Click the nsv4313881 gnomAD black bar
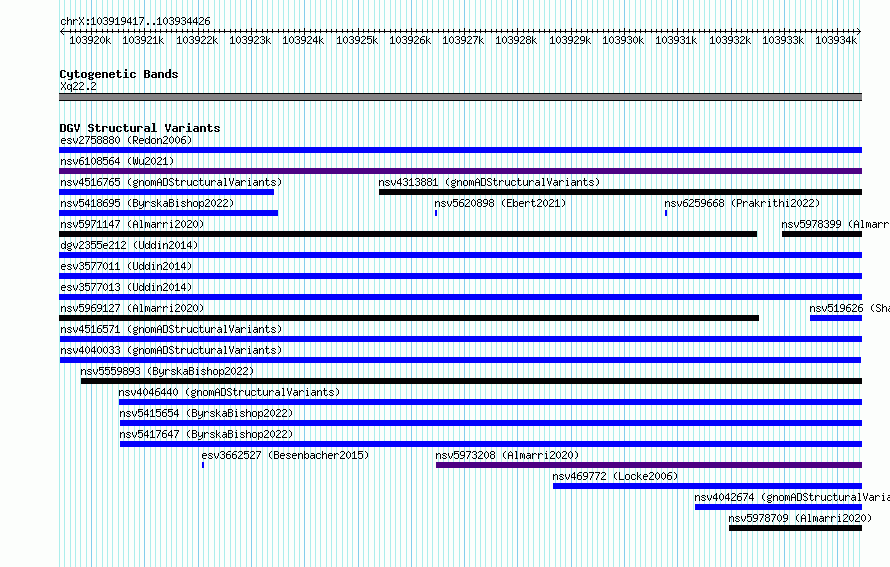890x567 pixels. 620,192
